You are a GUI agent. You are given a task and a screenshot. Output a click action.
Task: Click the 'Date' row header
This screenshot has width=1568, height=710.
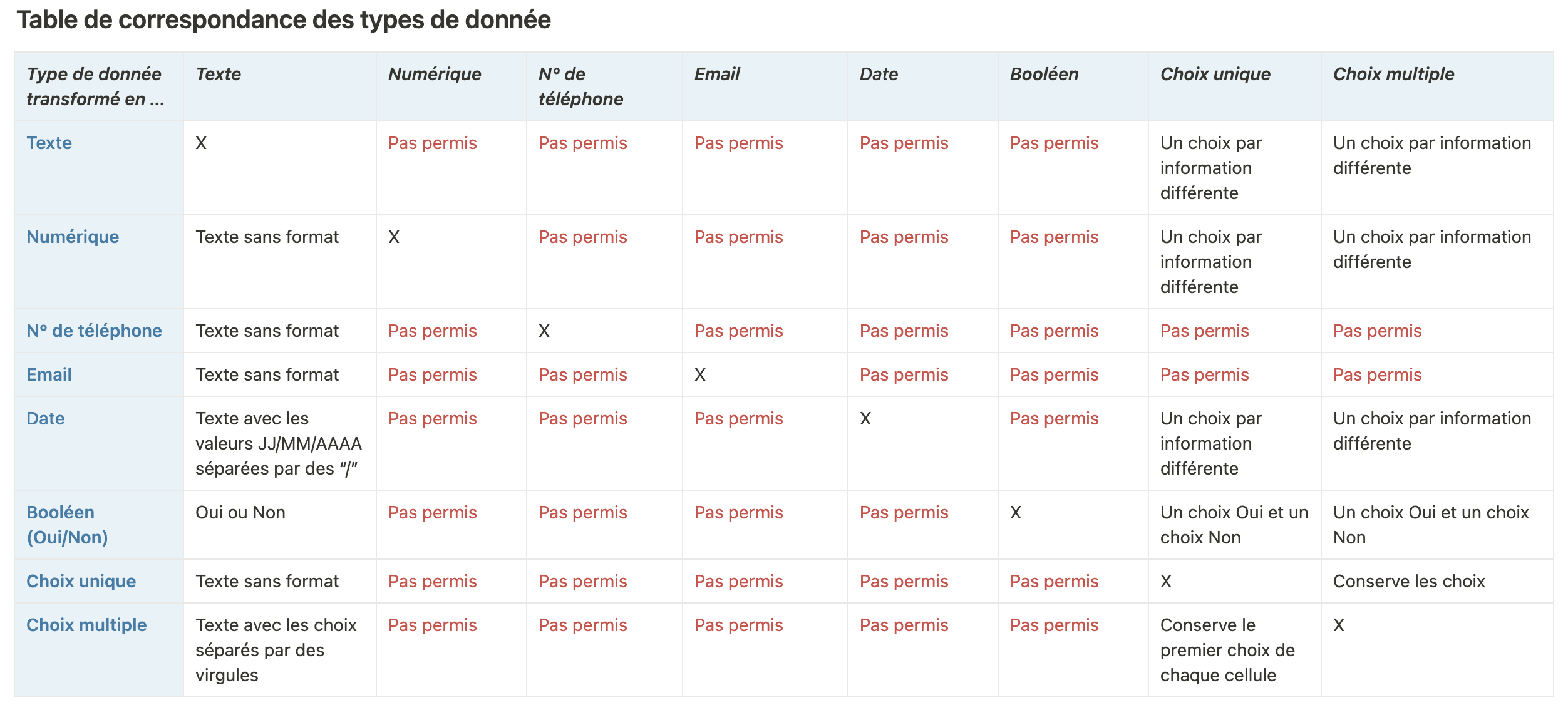point(46,418)
